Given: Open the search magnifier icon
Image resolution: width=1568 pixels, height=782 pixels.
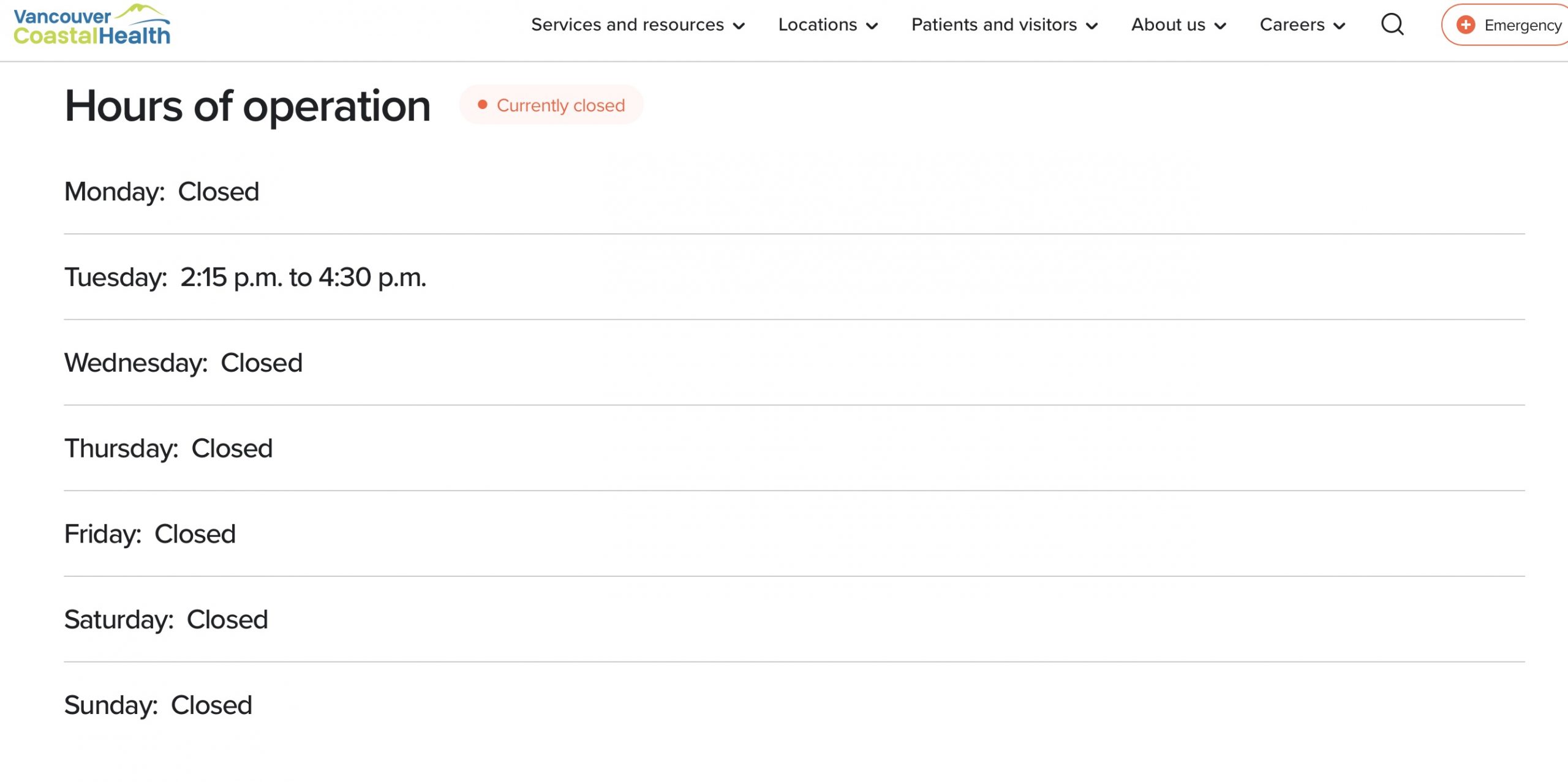Looking at the screenshot, I should coord(1392,25).
